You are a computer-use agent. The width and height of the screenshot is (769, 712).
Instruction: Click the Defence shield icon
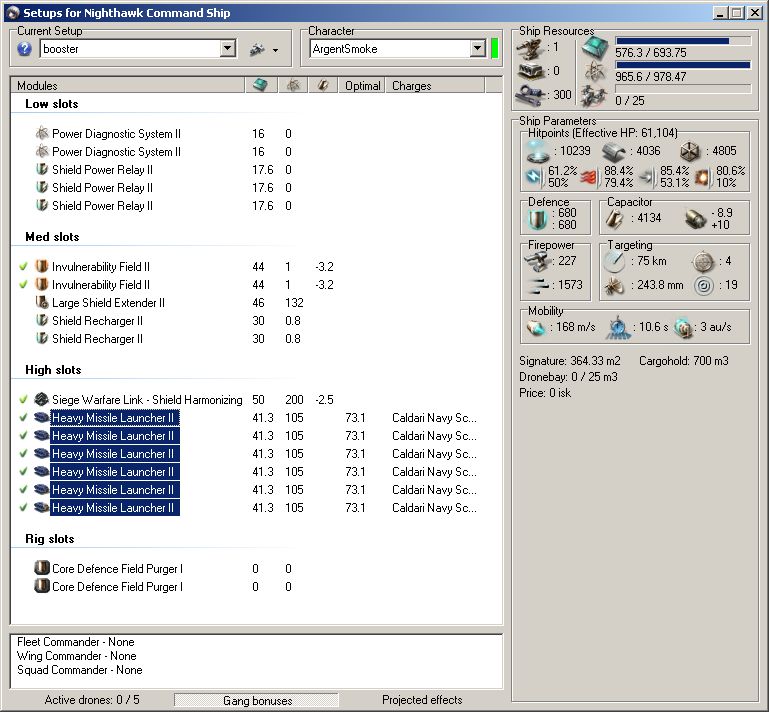(537, 219)
